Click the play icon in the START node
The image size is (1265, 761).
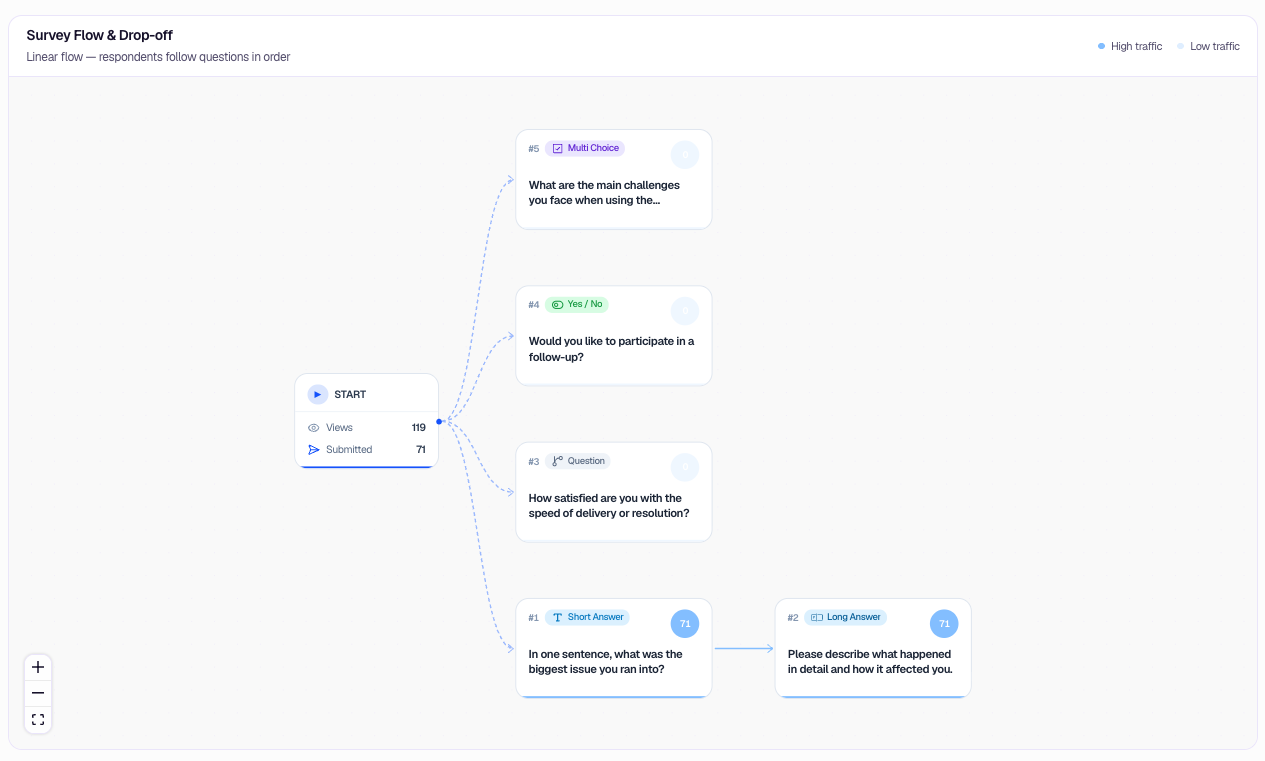click(x=317, y=394)
